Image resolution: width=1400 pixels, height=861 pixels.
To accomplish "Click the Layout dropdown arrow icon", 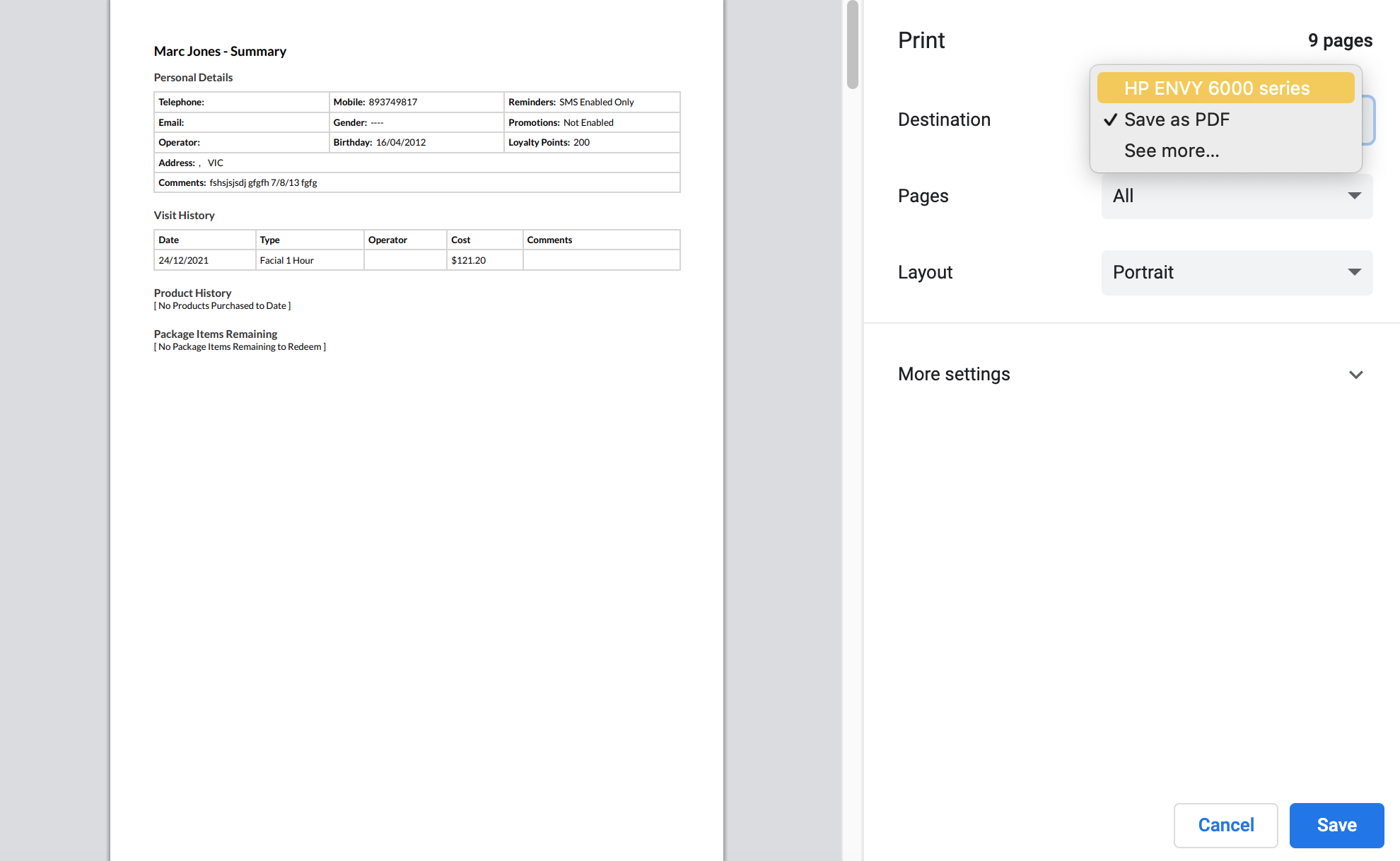I will point(1354,272).
